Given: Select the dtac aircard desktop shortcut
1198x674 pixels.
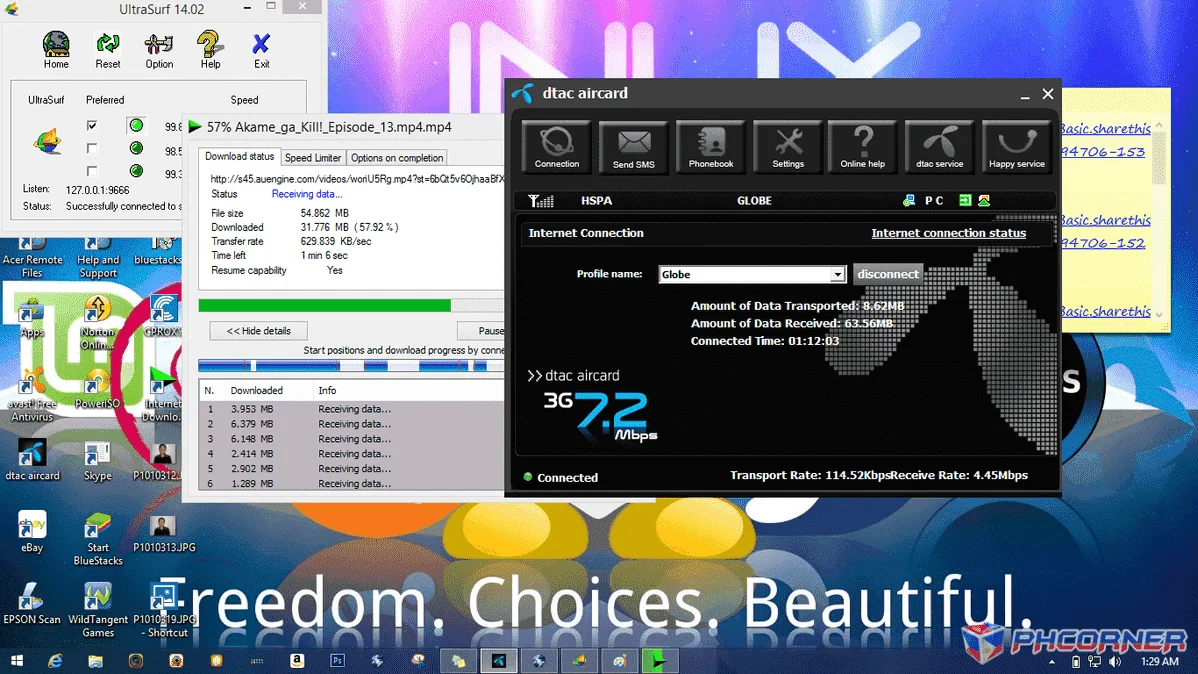Looking at the screenshot, I should (32, 460).
